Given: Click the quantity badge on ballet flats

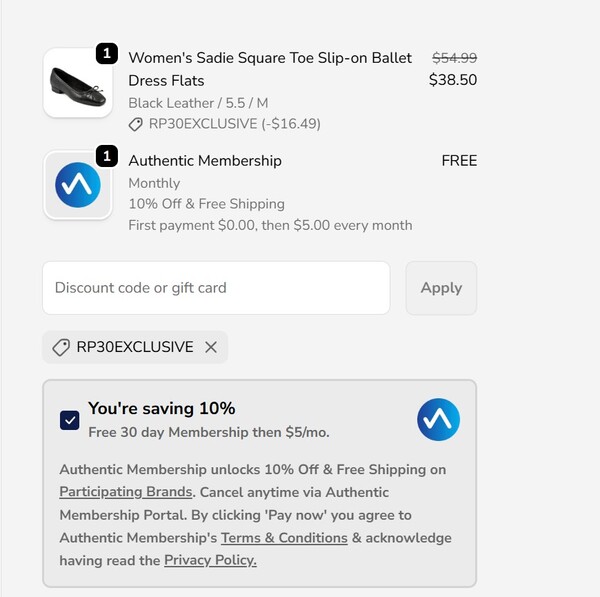Looking at the screenshot, I should pyautogui.click(x=107, y=54).
